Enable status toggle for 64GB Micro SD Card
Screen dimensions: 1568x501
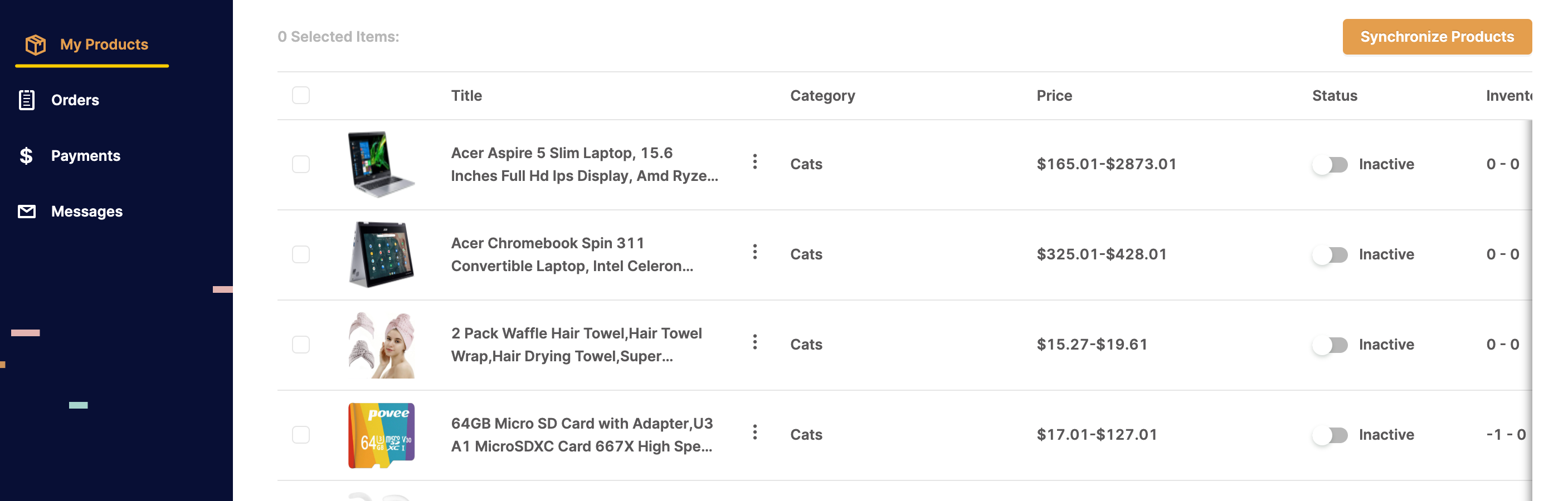[1330, 435]
